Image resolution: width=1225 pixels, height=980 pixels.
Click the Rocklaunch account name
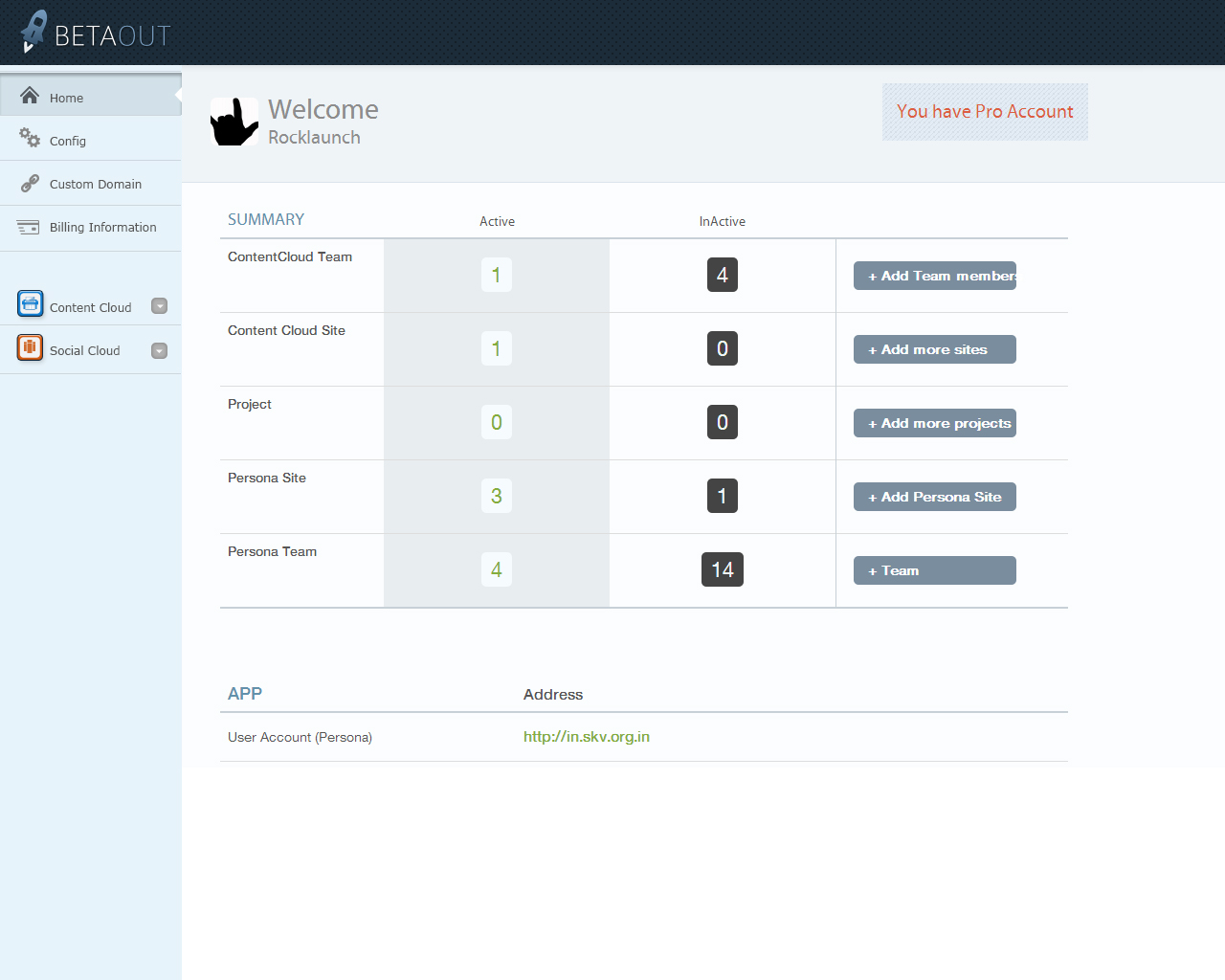(314, 137)
